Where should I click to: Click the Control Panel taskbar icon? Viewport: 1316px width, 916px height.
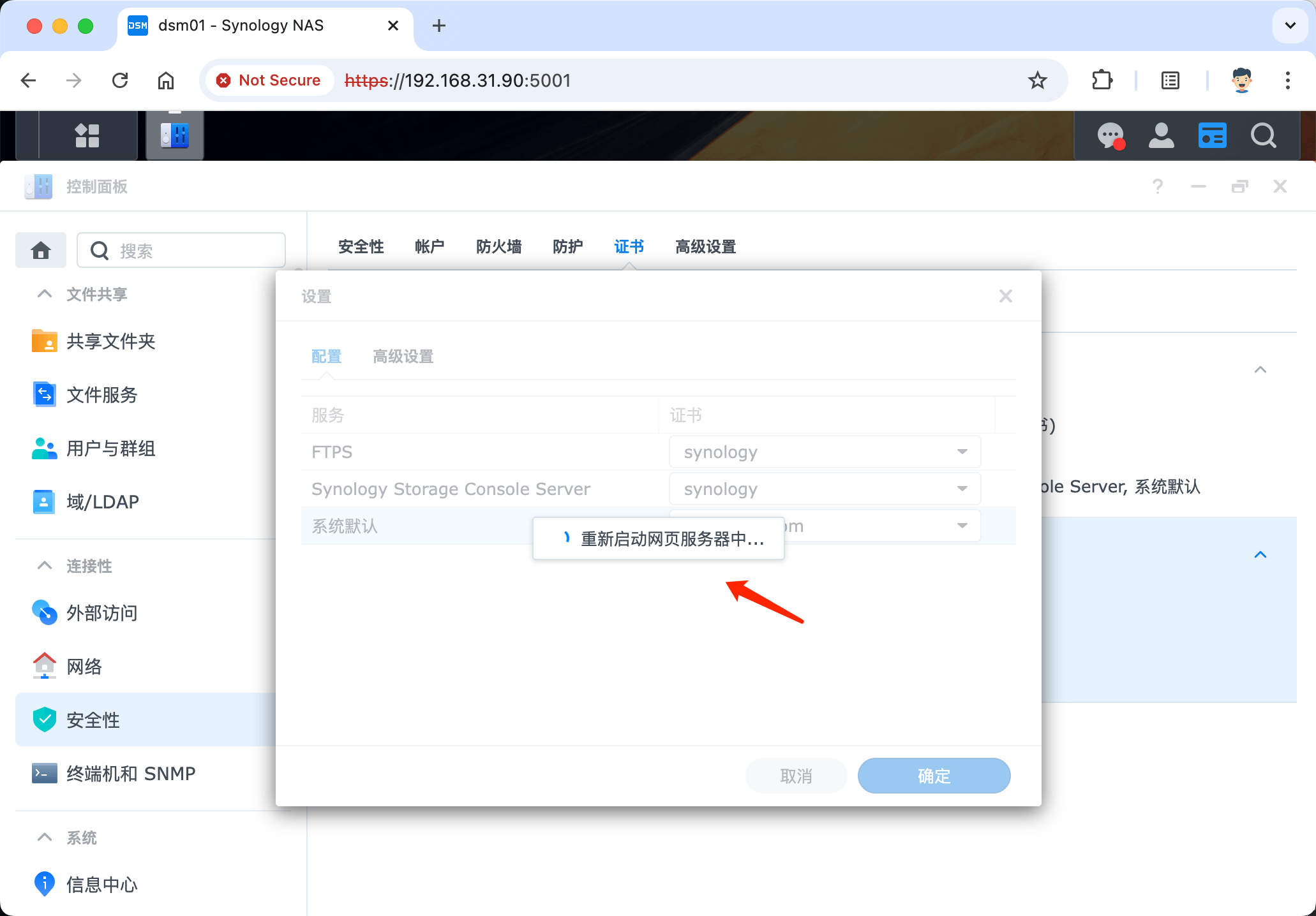point(174,135)
